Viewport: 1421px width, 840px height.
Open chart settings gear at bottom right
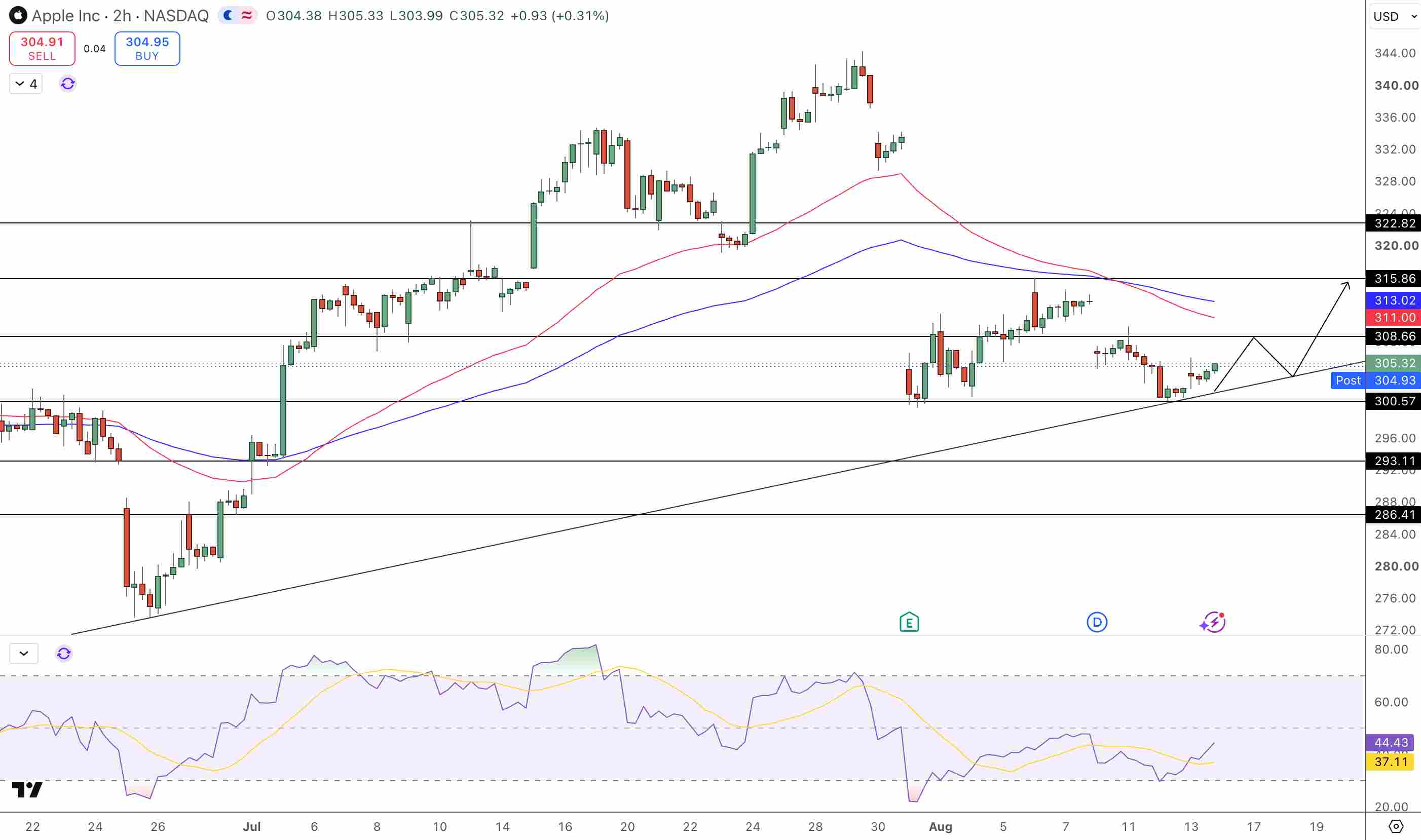pos(1396,826)
